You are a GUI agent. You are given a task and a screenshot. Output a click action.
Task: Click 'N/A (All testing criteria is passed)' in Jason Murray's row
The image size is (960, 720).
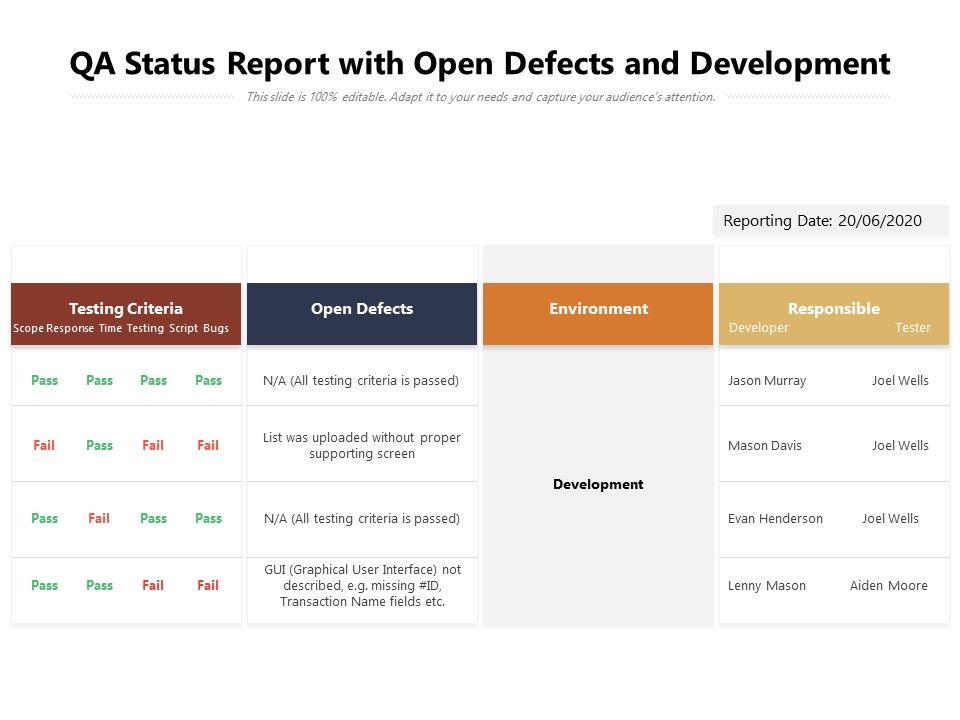[x=361, y=380]
